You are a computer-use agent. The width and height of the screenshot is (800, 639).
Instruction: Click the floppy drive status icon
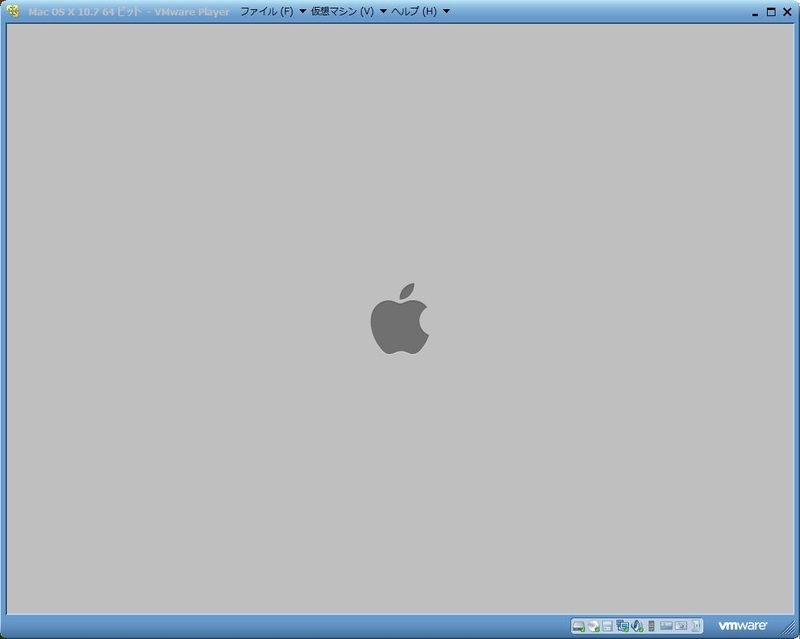tap(607, 626)
